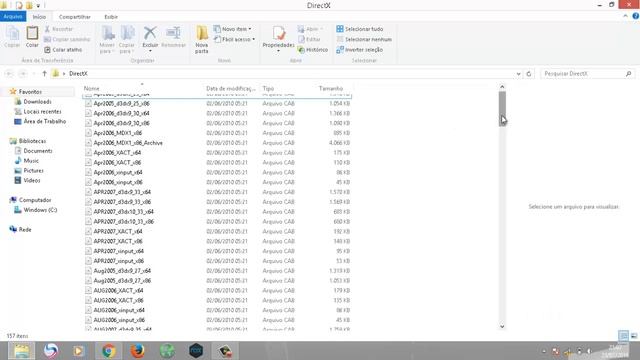Click DirectX in the address bar

78,73
